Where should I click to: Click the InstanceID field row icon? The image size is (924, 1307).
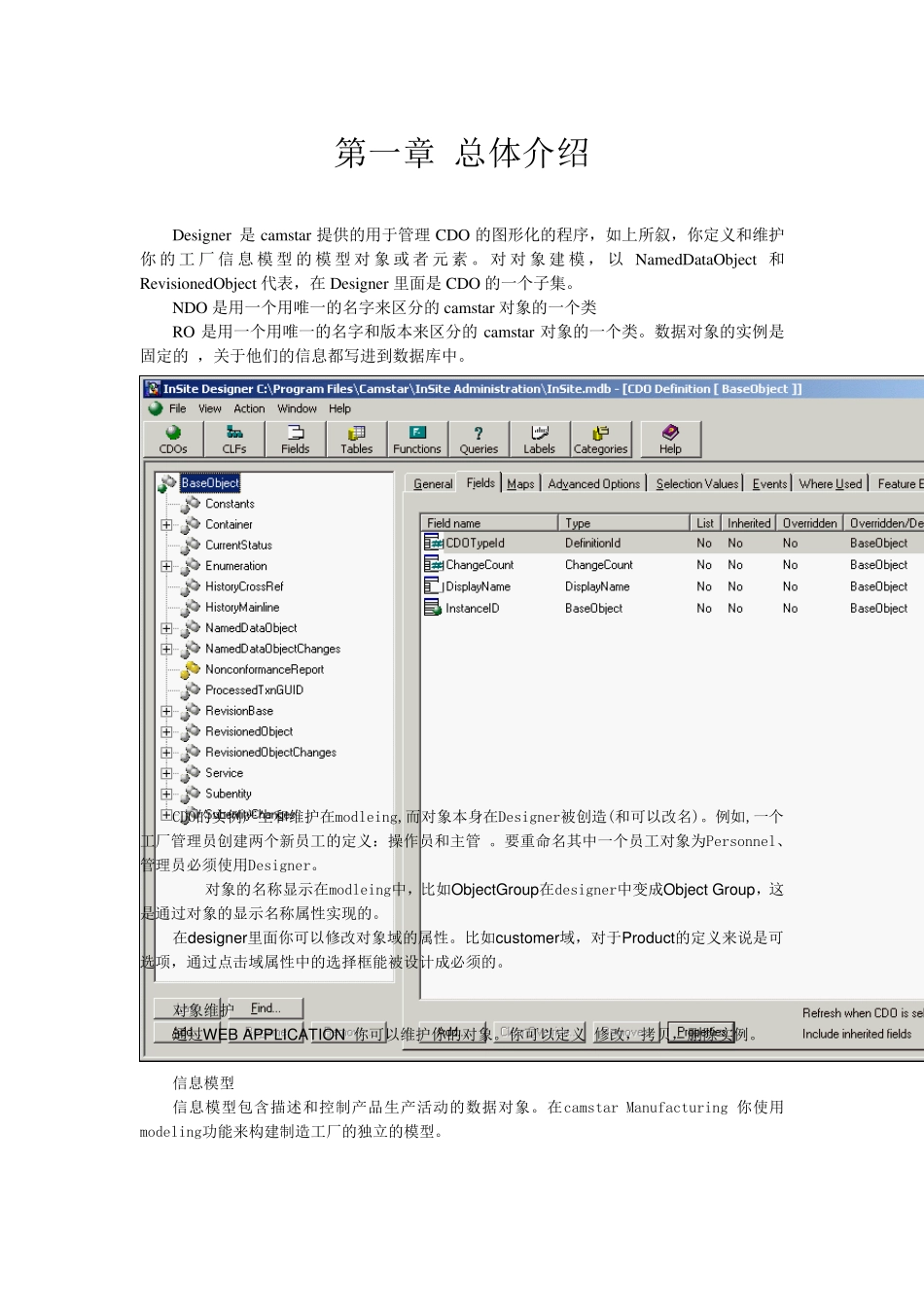(433, 608)
